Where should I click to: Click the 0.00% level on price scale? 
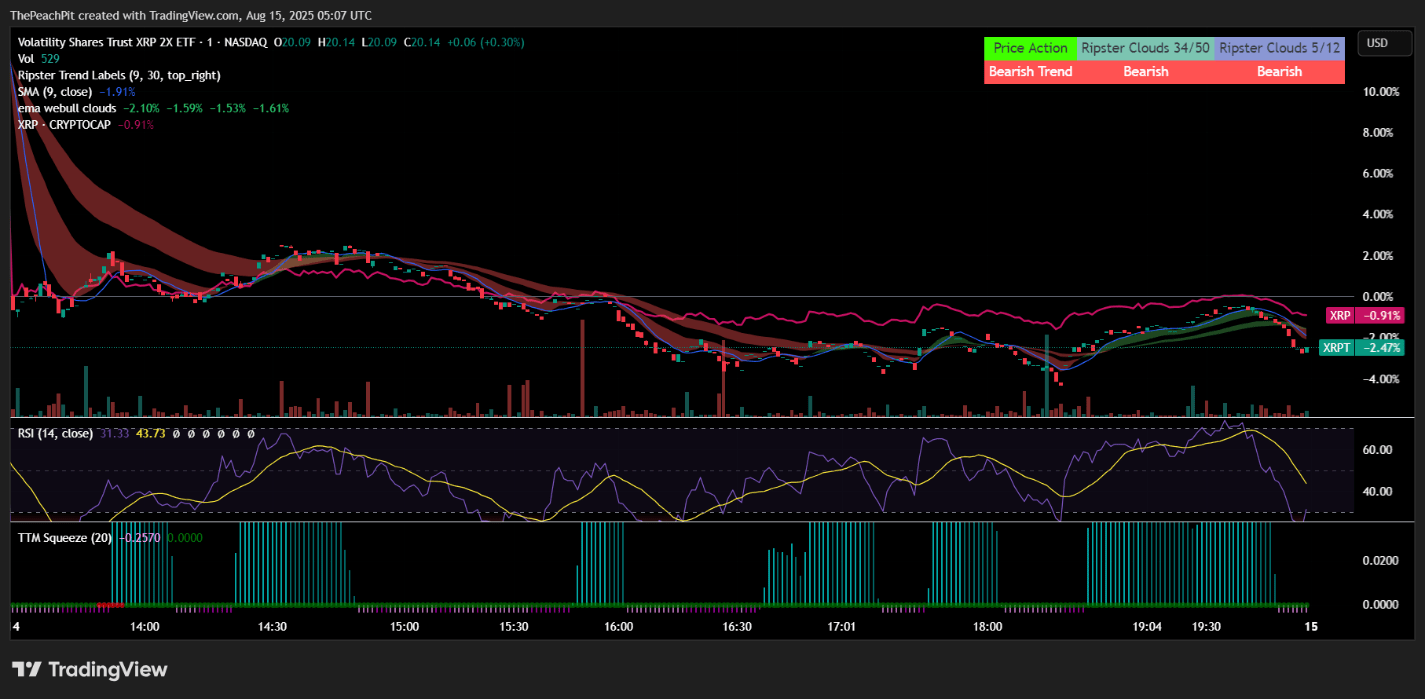1376,296
